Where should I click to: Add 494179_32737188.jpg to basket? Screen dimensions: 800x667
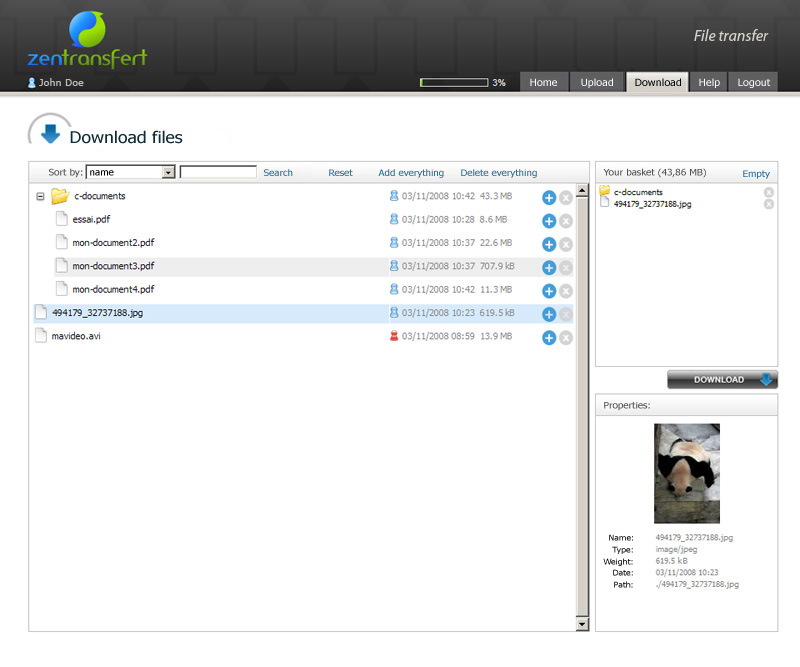coord(549,314)
